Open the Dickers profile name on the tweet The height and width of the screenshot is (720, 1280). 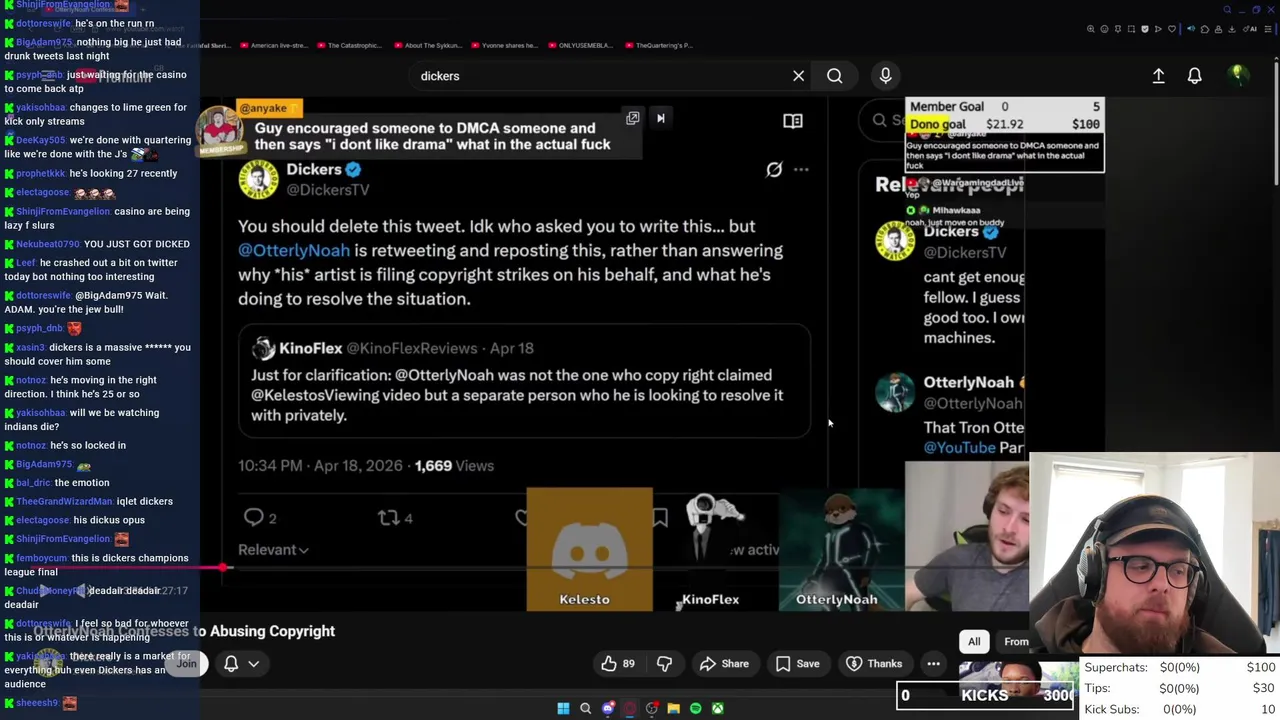(314, 170)
